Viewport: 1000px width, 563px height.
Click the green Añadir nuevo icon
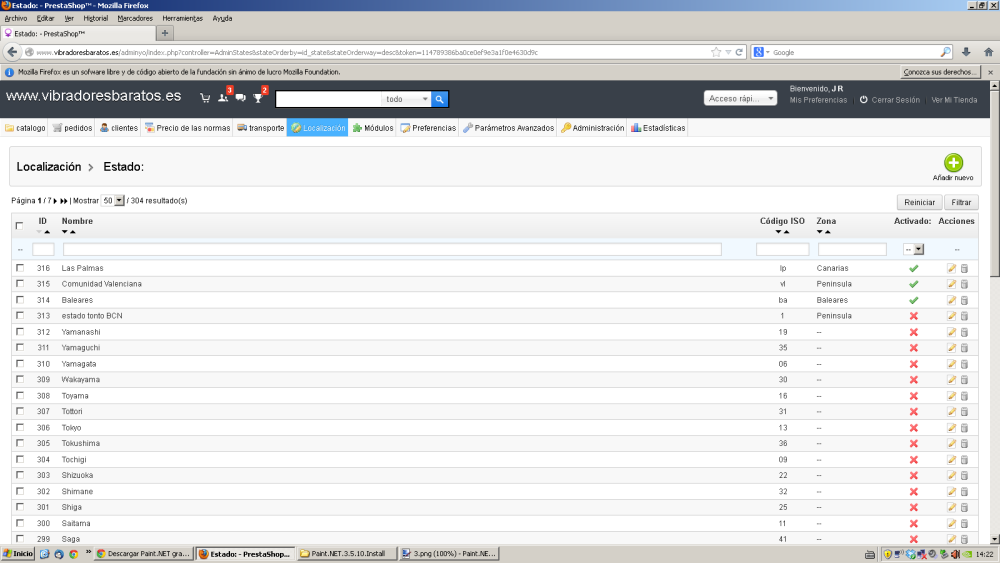[953, 163]
